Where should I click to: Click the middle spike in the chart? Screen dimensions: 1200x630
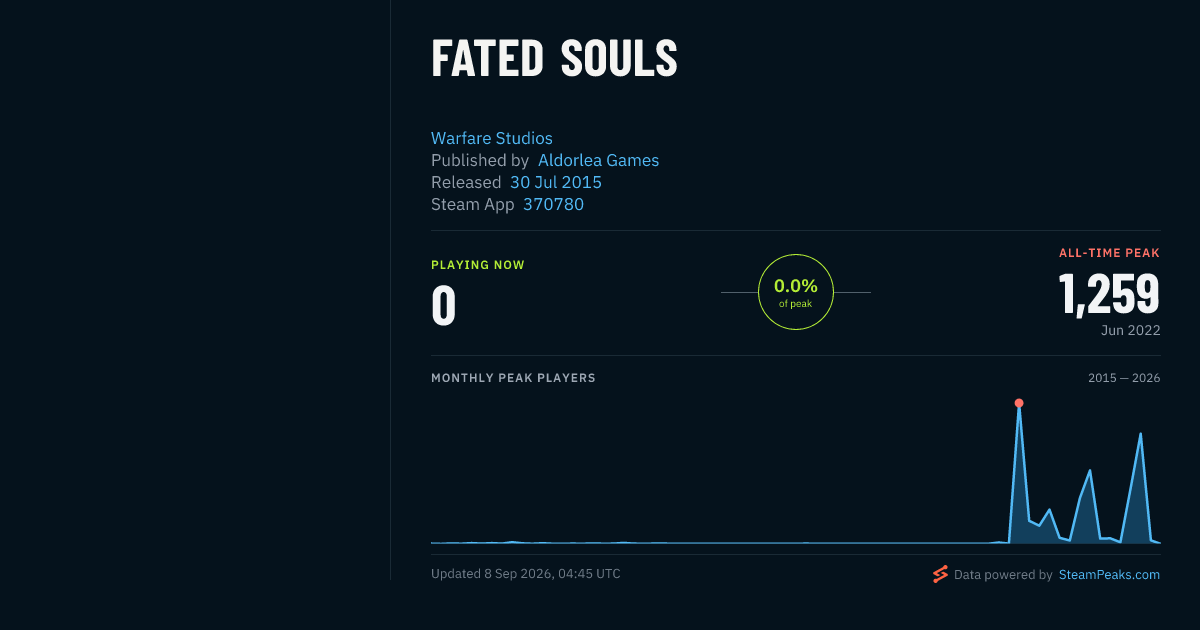pos(1089,470)
